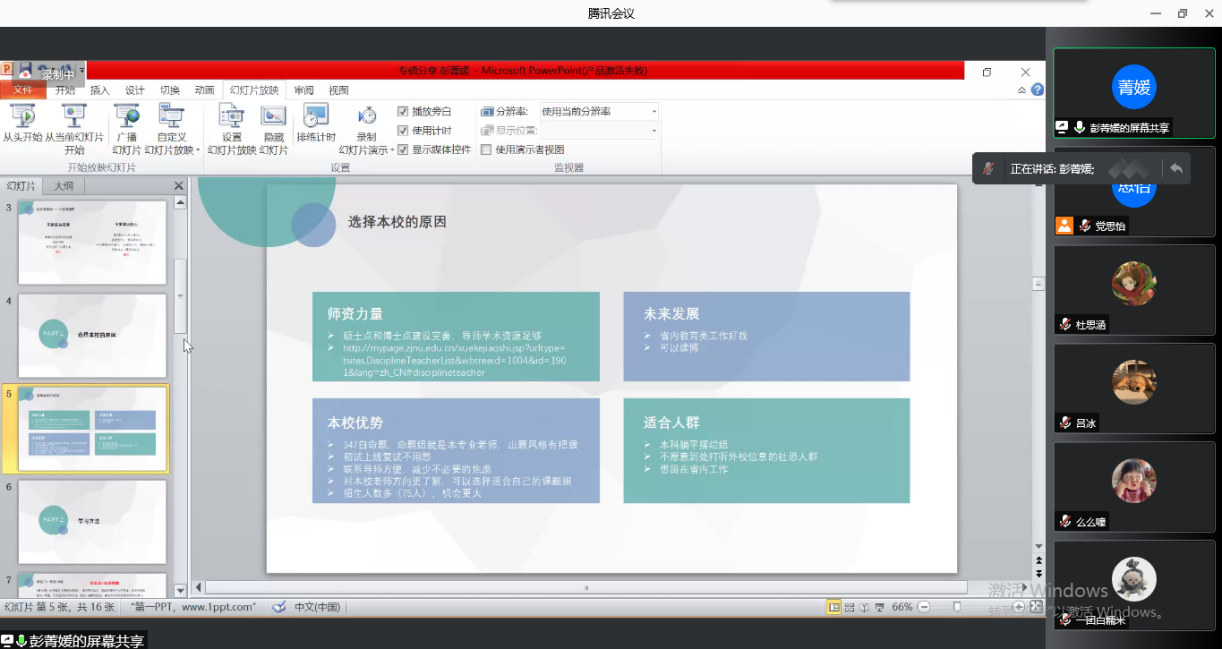This screenshot has height=649, width=1222.
Task: Switch to slide sorter view in status bar
Action: coord(849,607)
